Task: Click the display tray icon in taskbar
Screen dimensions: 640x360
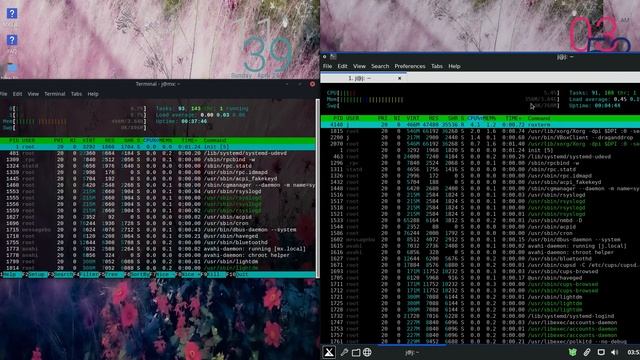Action: pyautogui.click(x=601, y=352)
